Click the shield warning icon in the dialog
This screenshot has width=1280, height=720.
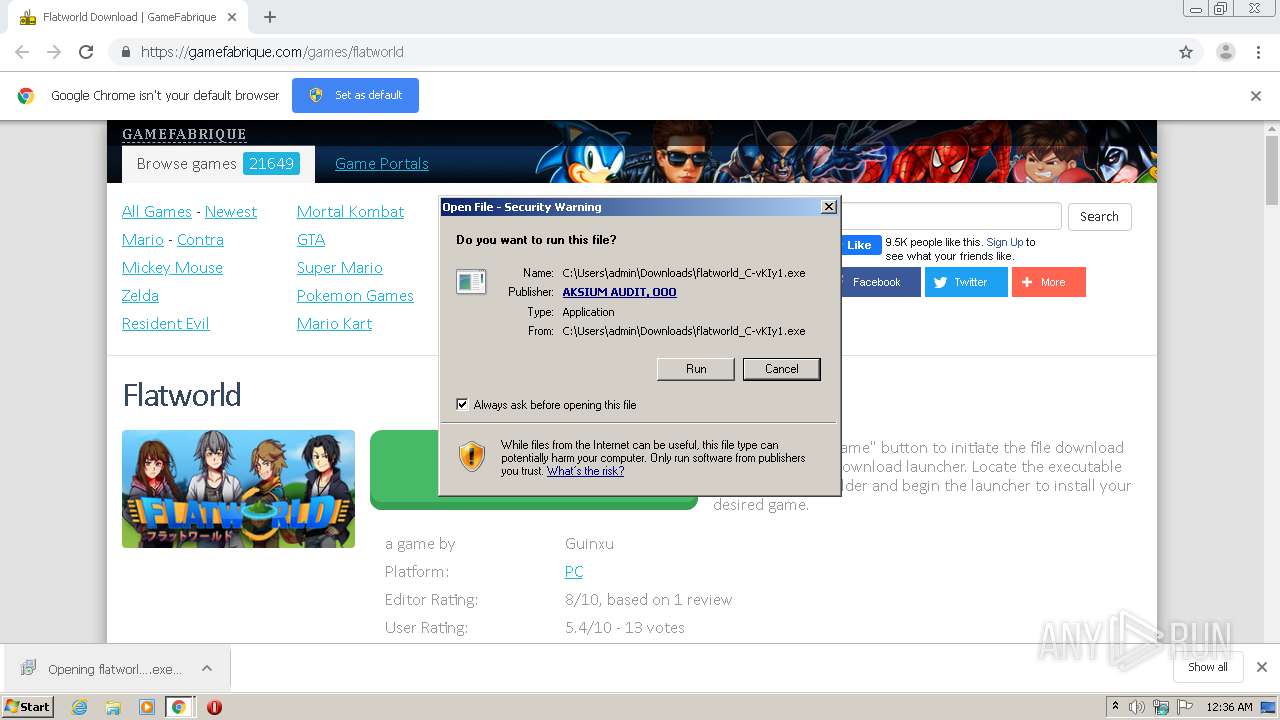(x=472, y=457)
